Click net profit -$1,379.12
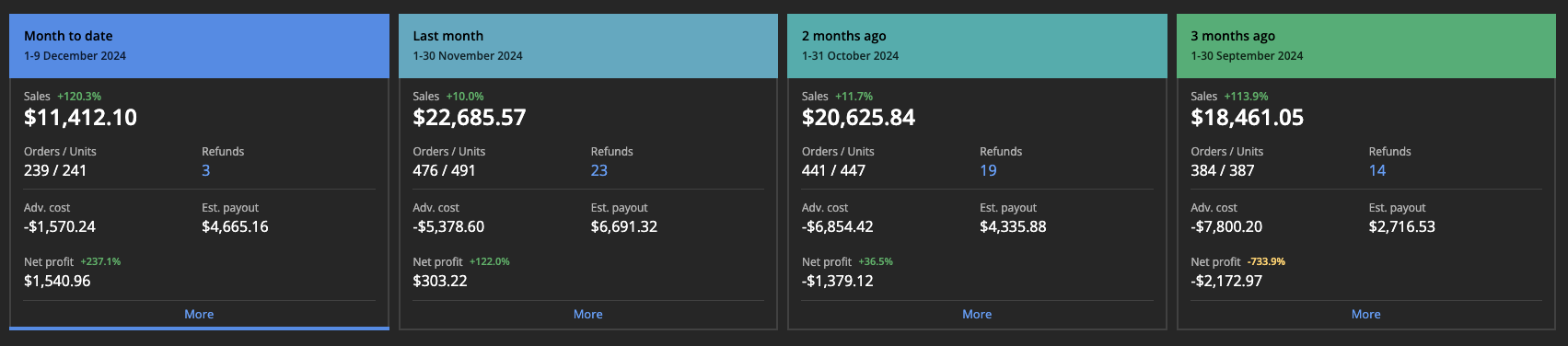This screenshot has height=346, width=1568. coord(838,281)
